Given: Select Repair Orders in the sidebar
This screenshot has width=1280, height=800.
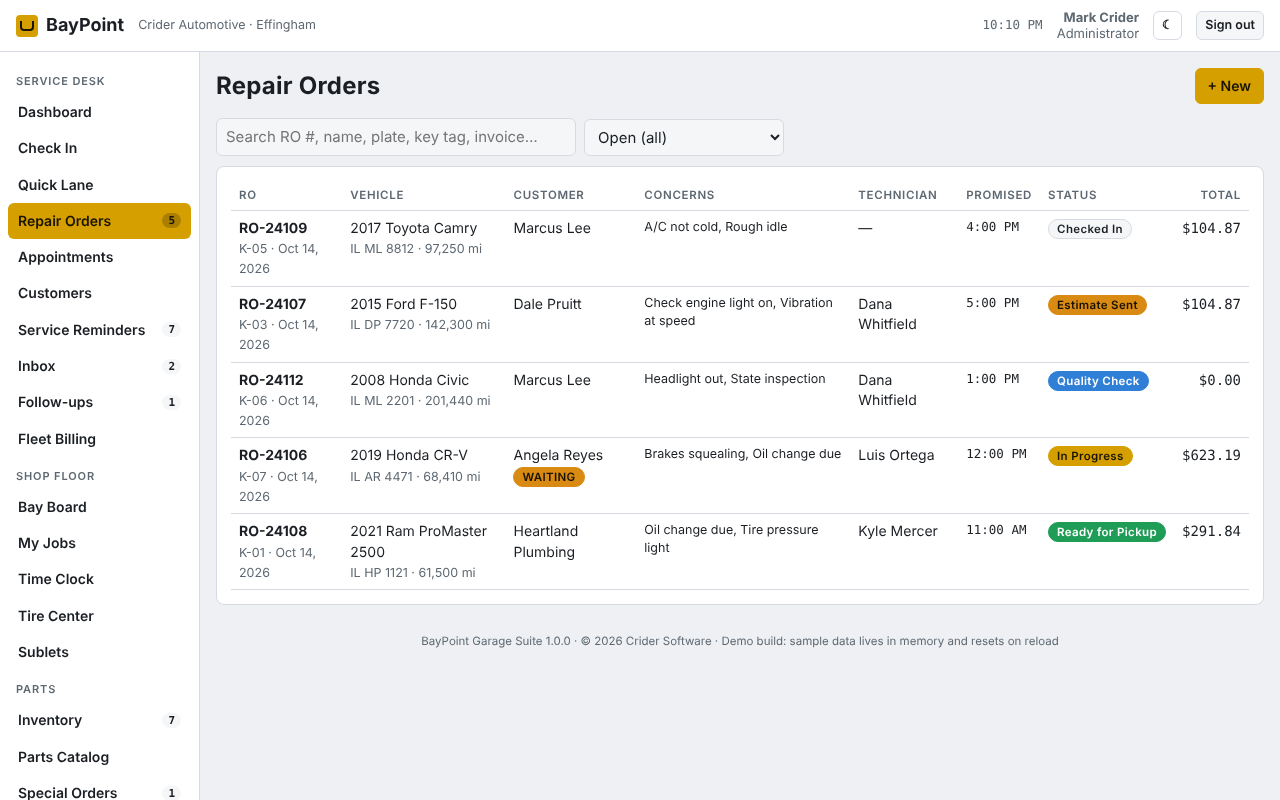Looking at the screenshot, I should pyautogui.click(x=99, y=221).
